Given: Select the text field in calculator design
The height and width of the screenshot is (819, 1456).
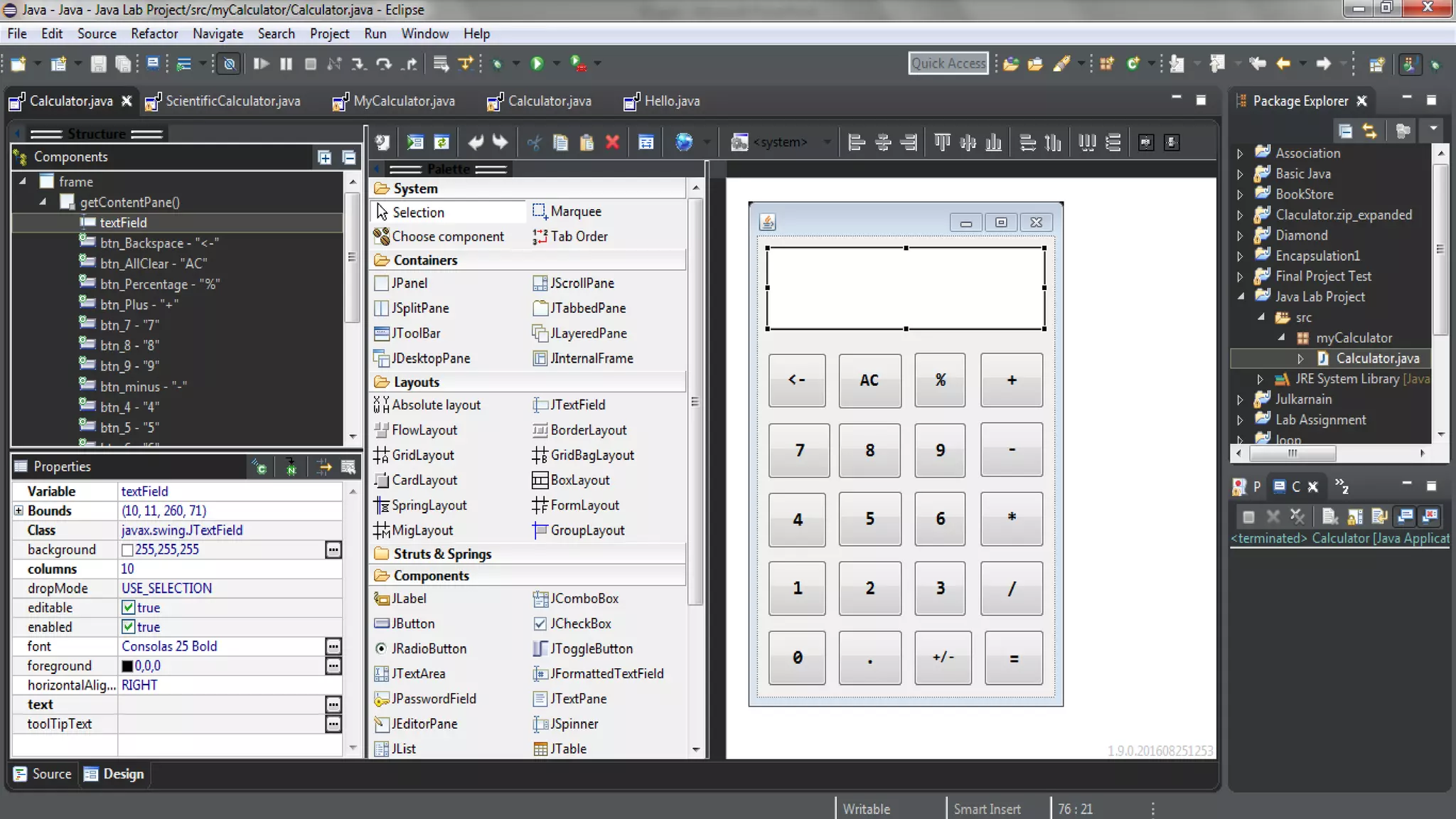Looking at the screenshot, I should coord(906,288).
